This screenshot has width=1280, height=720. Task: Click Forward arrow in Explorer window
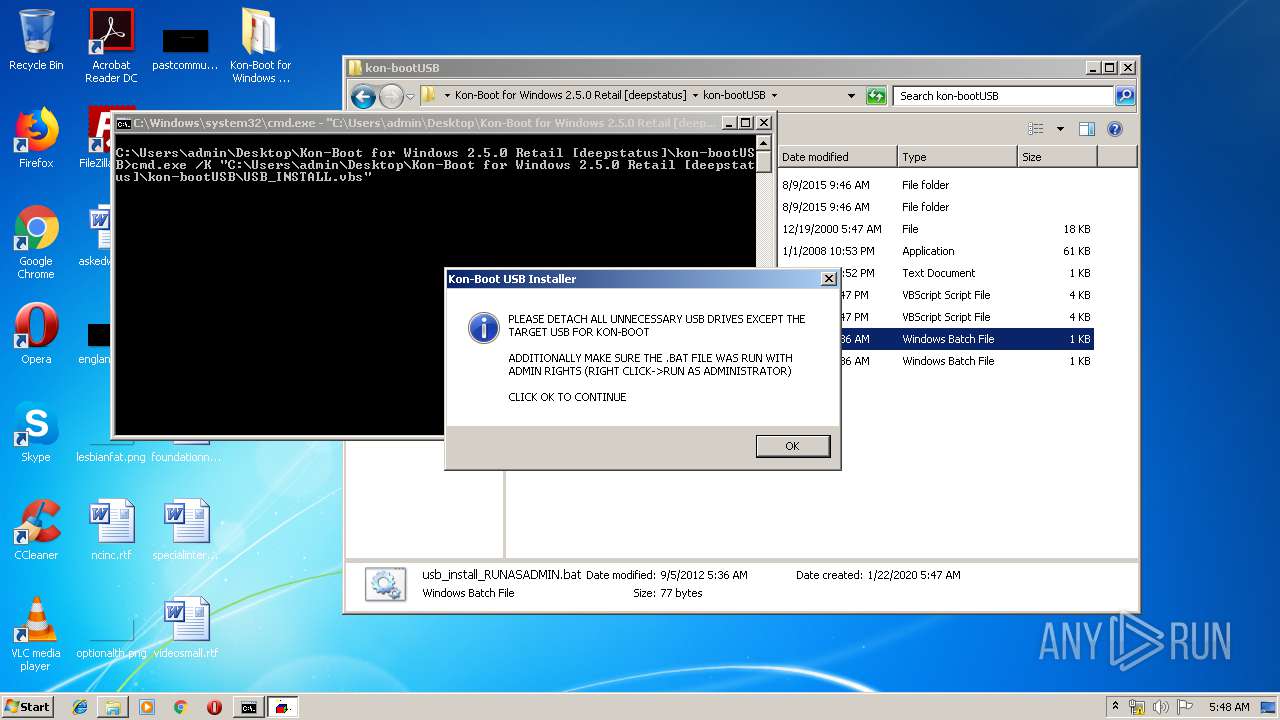[390, 96]
